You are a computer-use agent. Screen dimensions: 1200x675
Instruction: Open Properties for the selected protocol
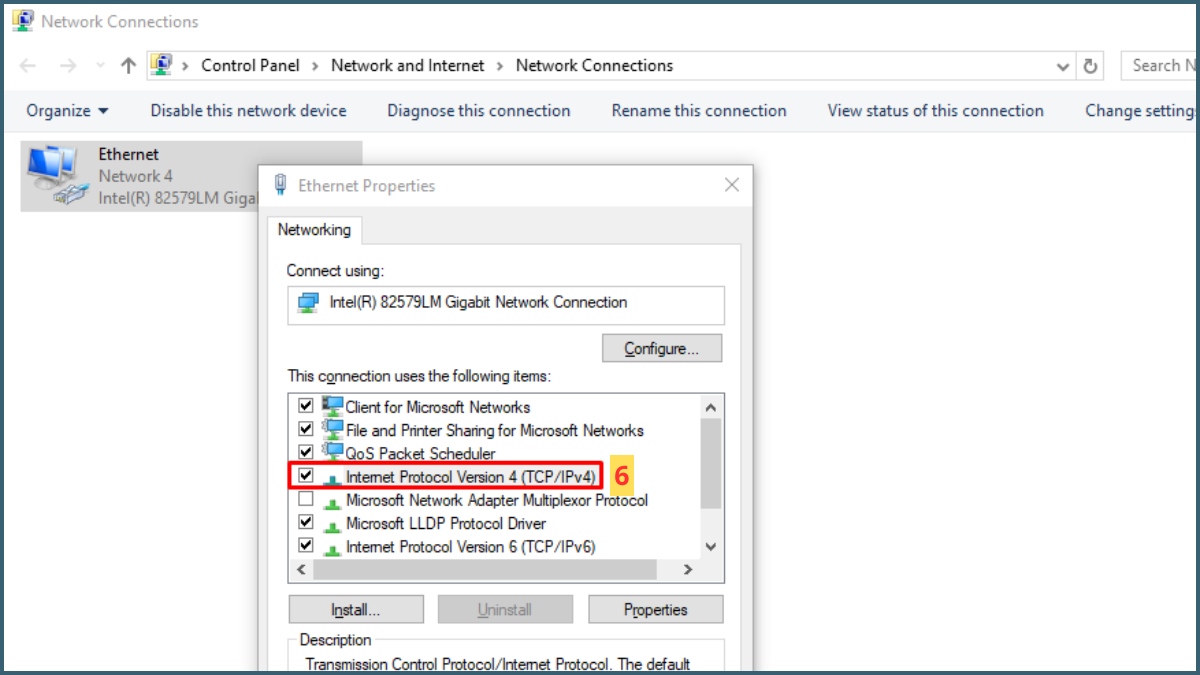655,609
